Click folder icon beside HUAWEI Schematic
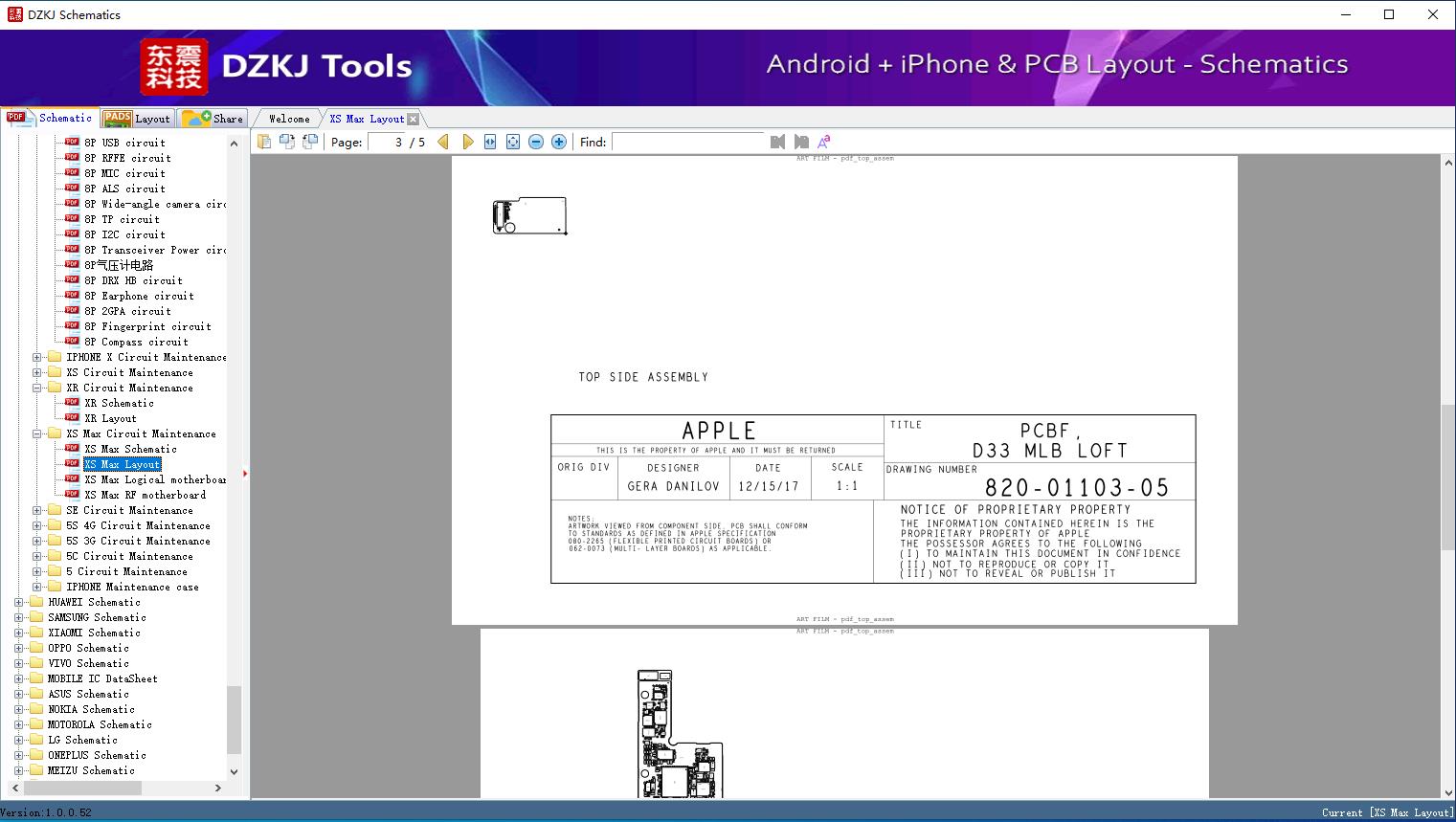 36,602
